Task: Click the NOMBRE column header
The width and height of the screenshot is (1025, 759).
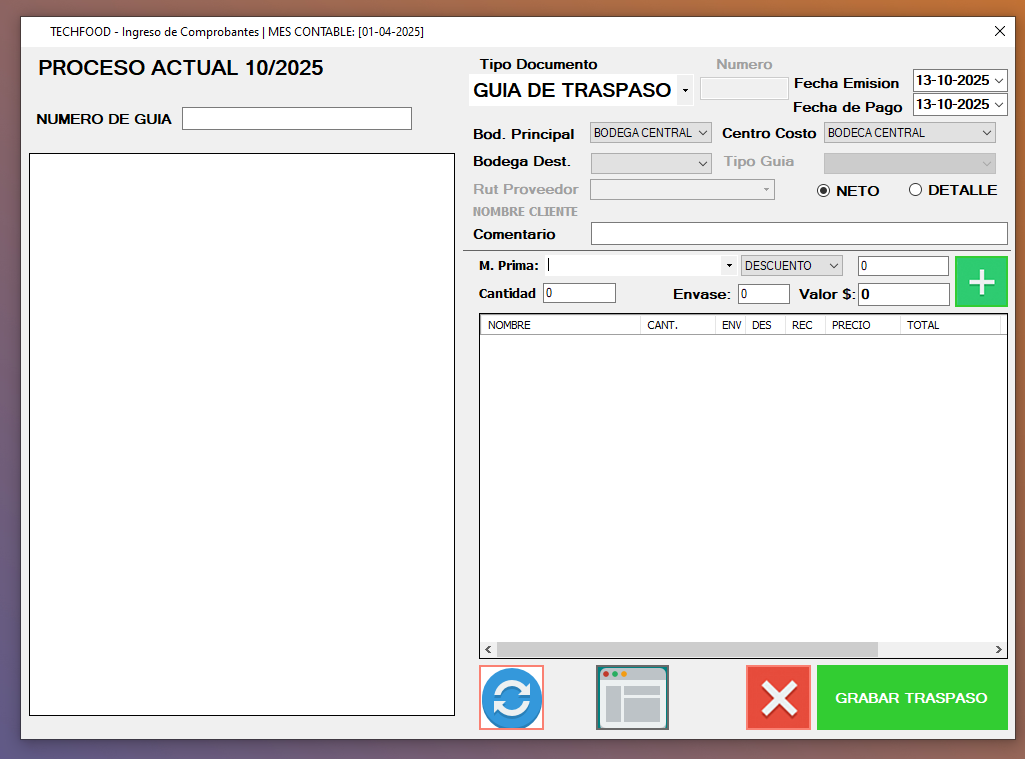Action: point(560,325)
